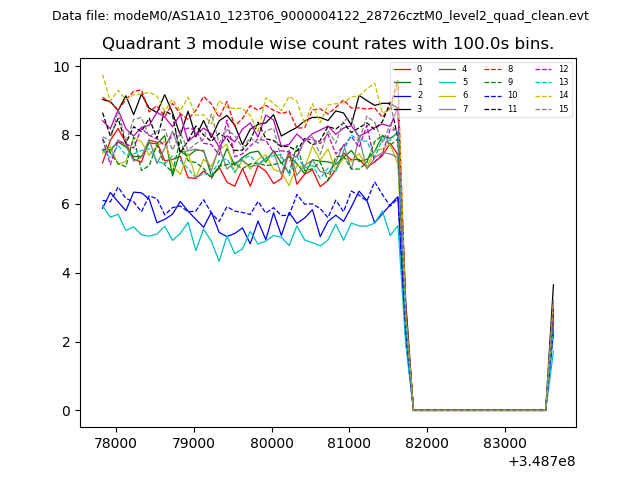Select the cyan solid legend line for module 5
This screenshot has width=640, height=480.
448,82
